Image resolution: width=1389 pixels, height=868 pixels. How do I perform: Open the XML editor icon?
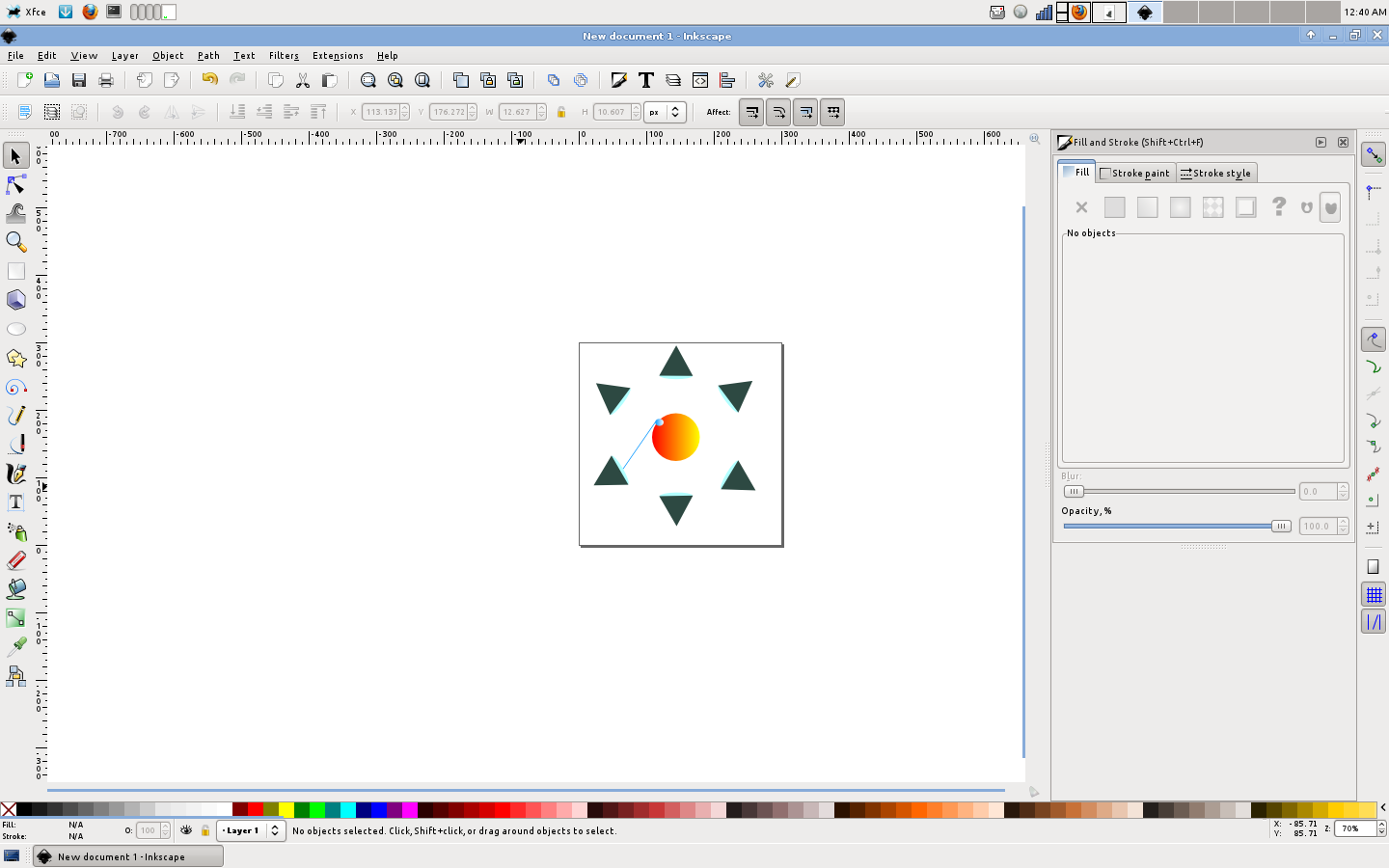pos(700,80)
